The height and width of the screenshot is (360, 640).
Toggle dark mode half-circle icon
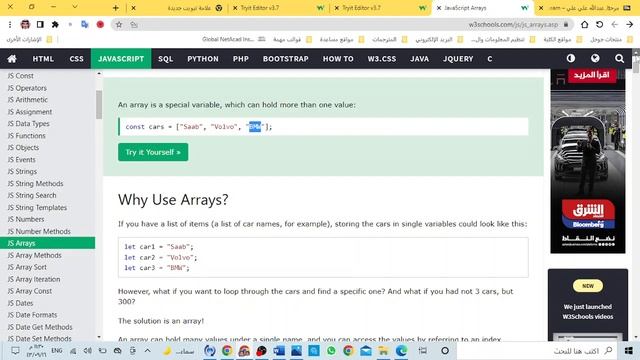(x=571, y=58)
